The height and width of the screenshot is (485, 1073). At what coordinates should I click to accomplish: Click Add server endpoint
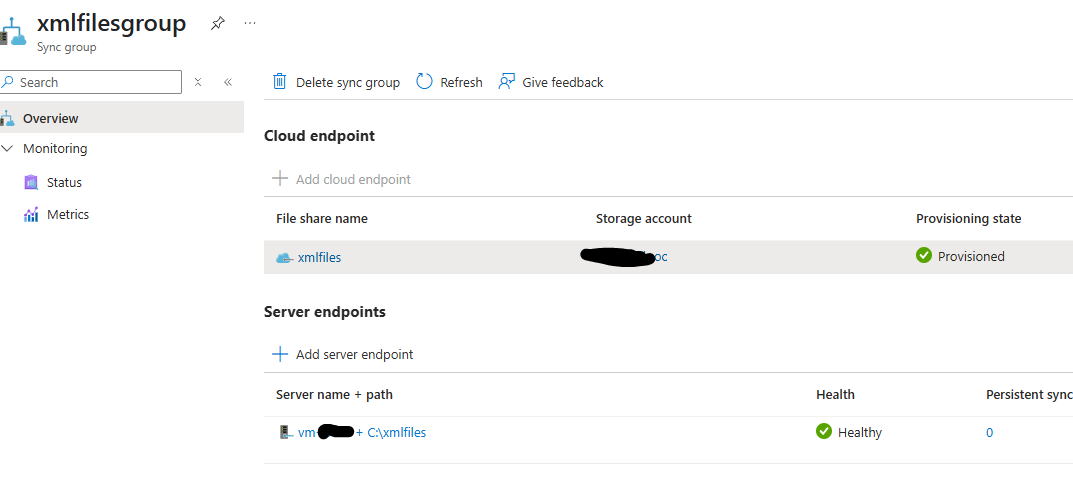[x=343, y=354]
